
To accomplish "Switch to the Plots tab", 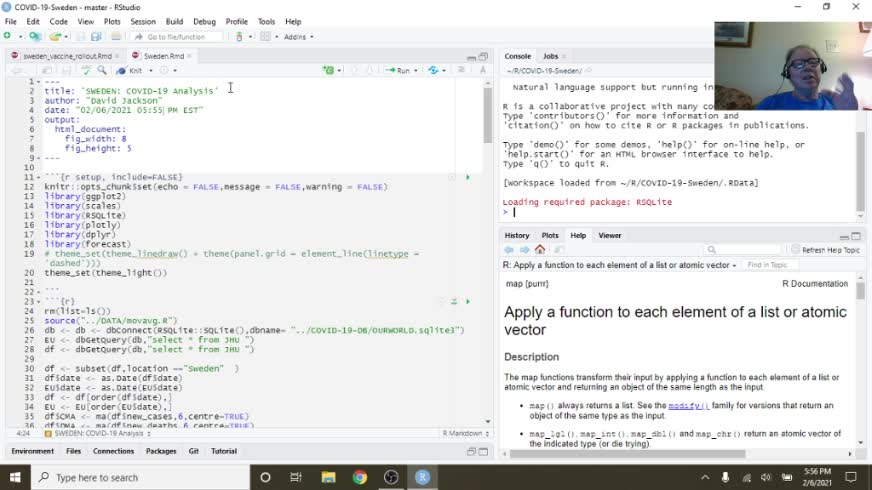I will (x=549, y=235).
